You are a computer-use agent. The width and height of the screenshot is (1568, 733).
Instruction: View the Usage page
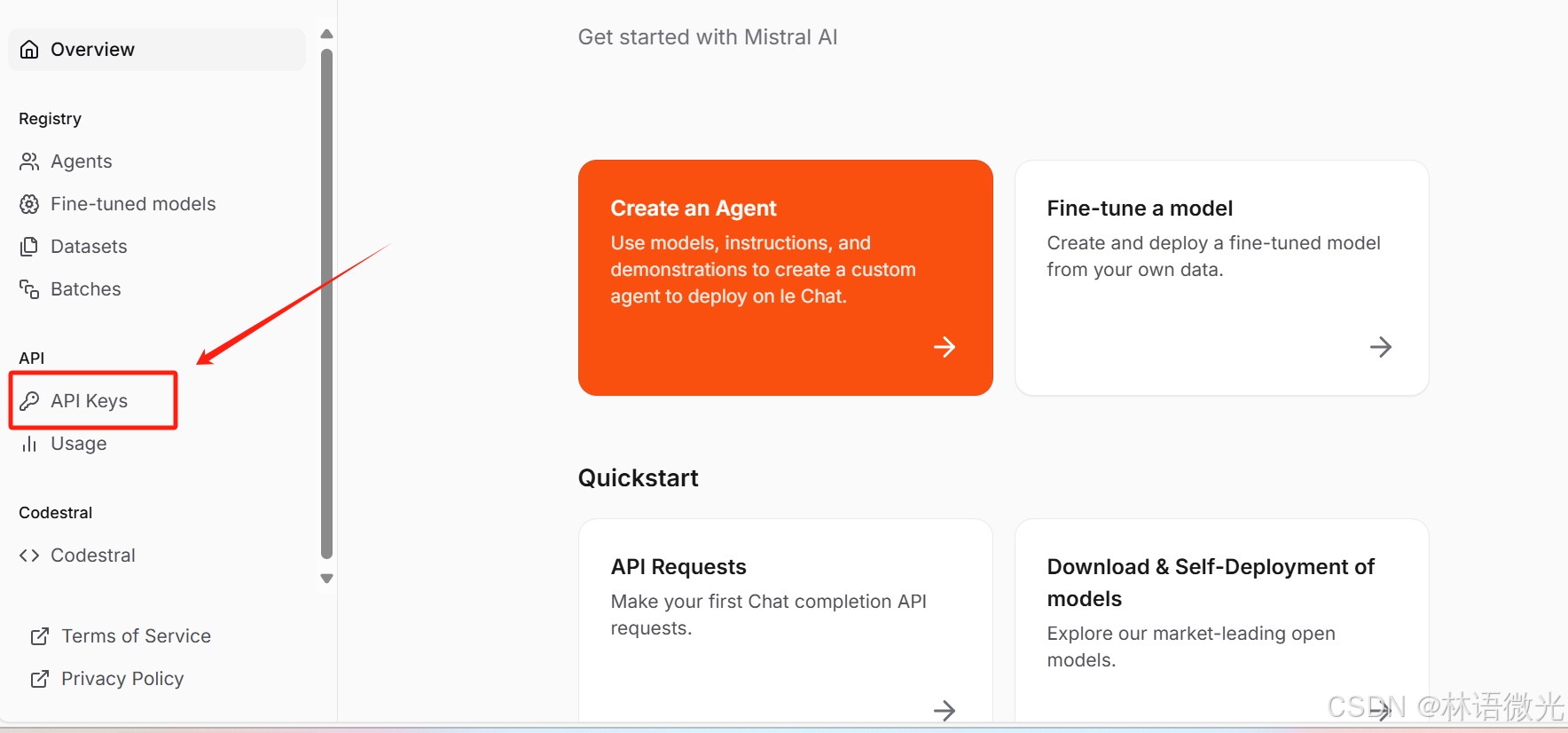click(78, 444)
